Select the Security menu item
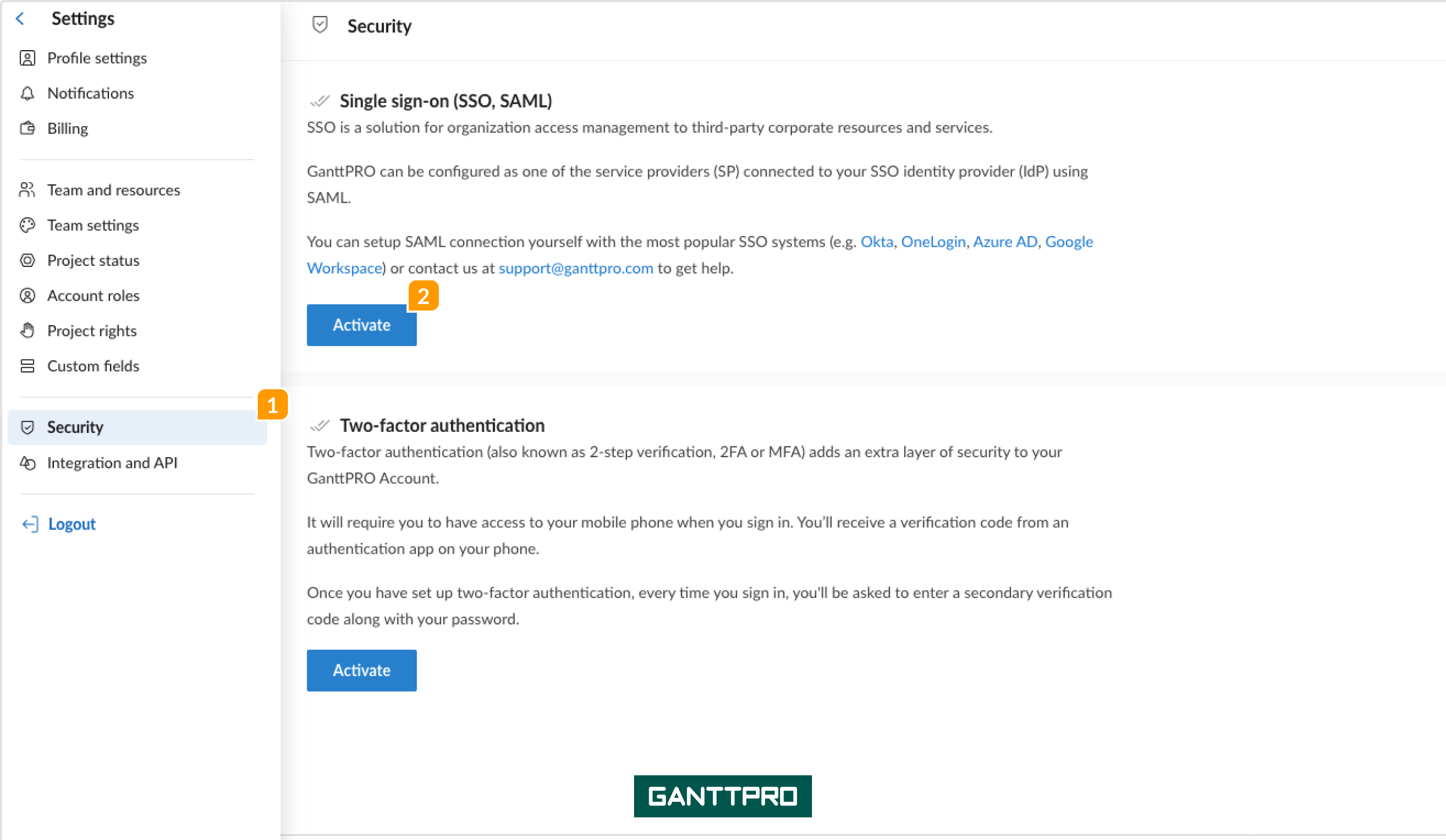Screen dimensions: 1446x840 136,427
